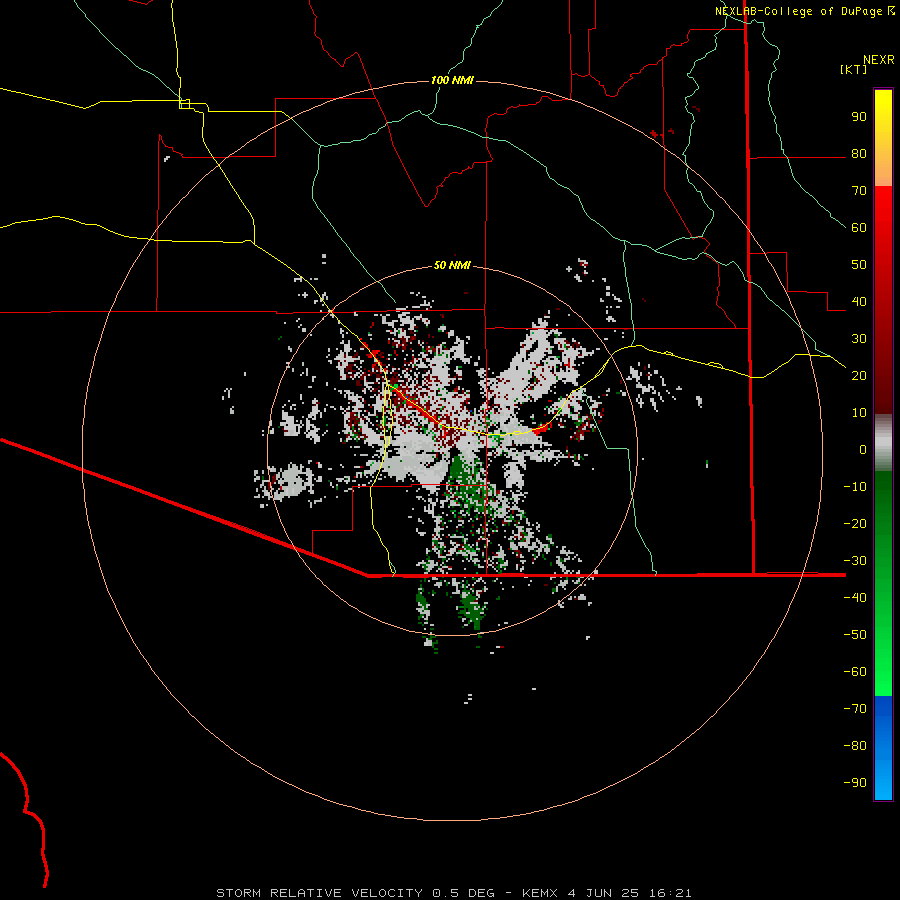Click the -80 value on the velocity scale
This screenshot has width=900, height=900.
855,746
